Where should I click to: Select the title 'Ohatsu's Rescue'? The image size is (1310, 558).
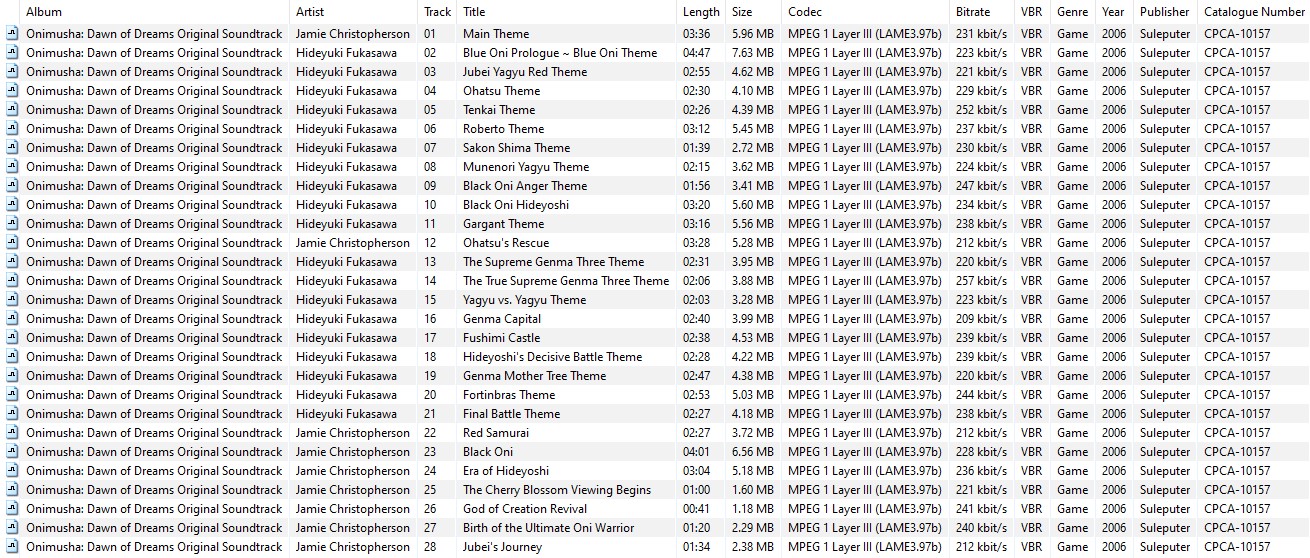tap(506, 243)
